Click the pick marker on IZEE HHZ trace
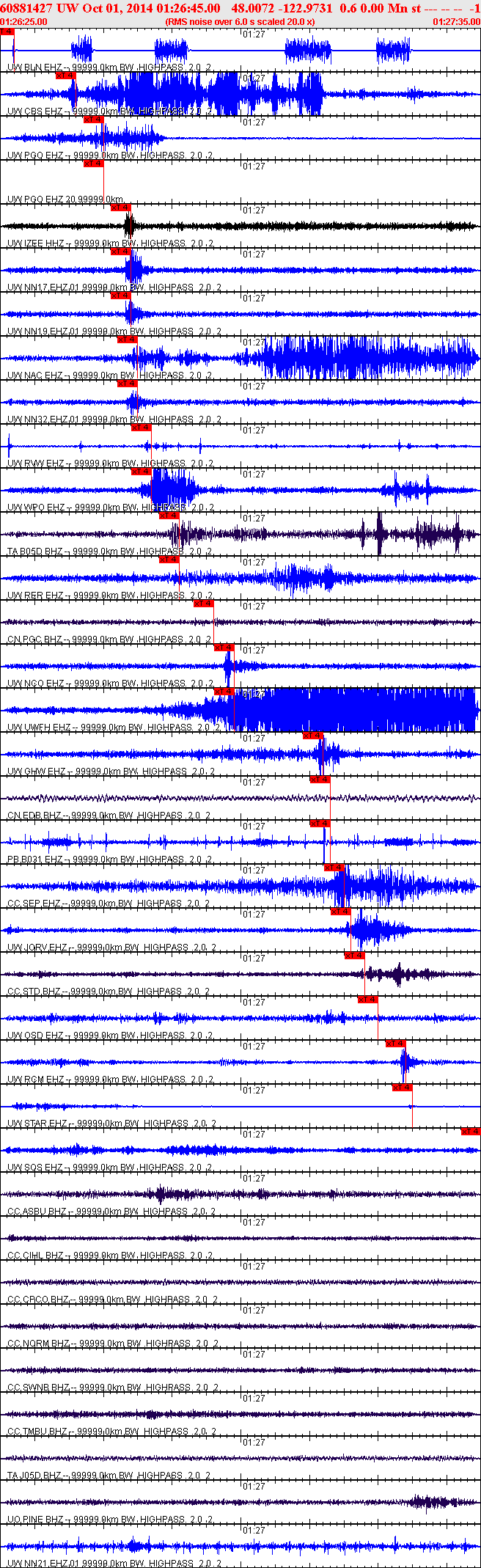Viewport: 481px width, 1568px height. click(x=120, y=208)
